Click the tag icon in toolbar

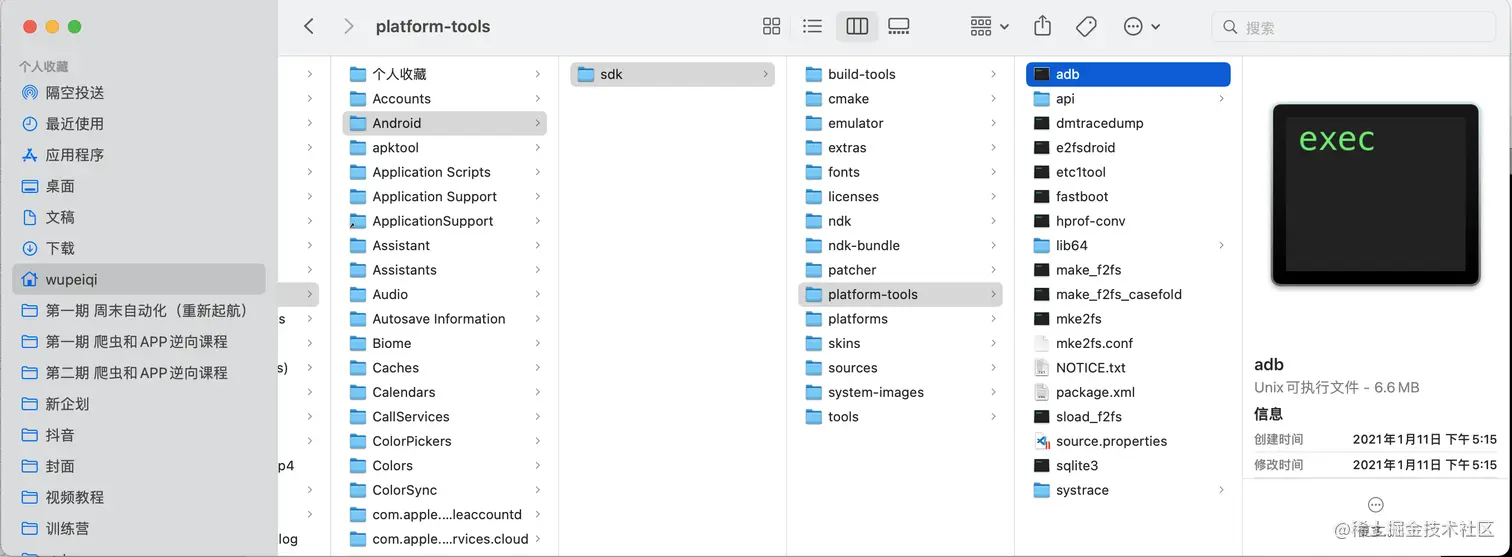tap(1086, 27)
